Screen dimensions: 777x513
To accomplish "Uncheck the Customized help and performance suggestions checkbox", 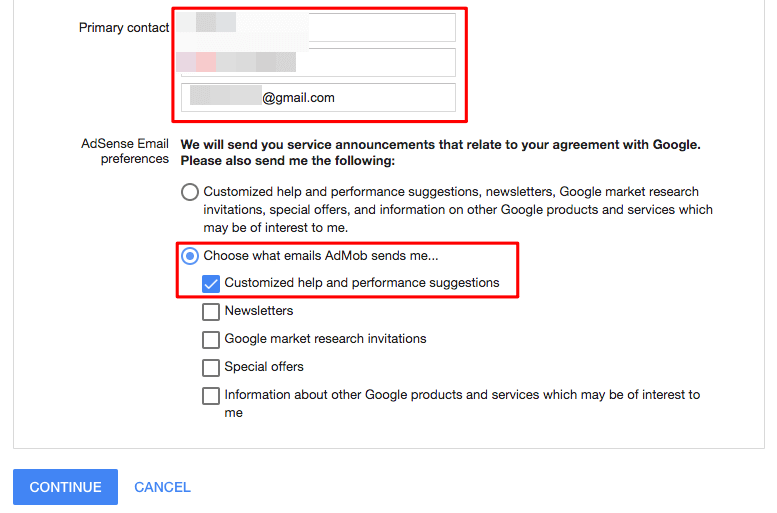I will (211, 283).
